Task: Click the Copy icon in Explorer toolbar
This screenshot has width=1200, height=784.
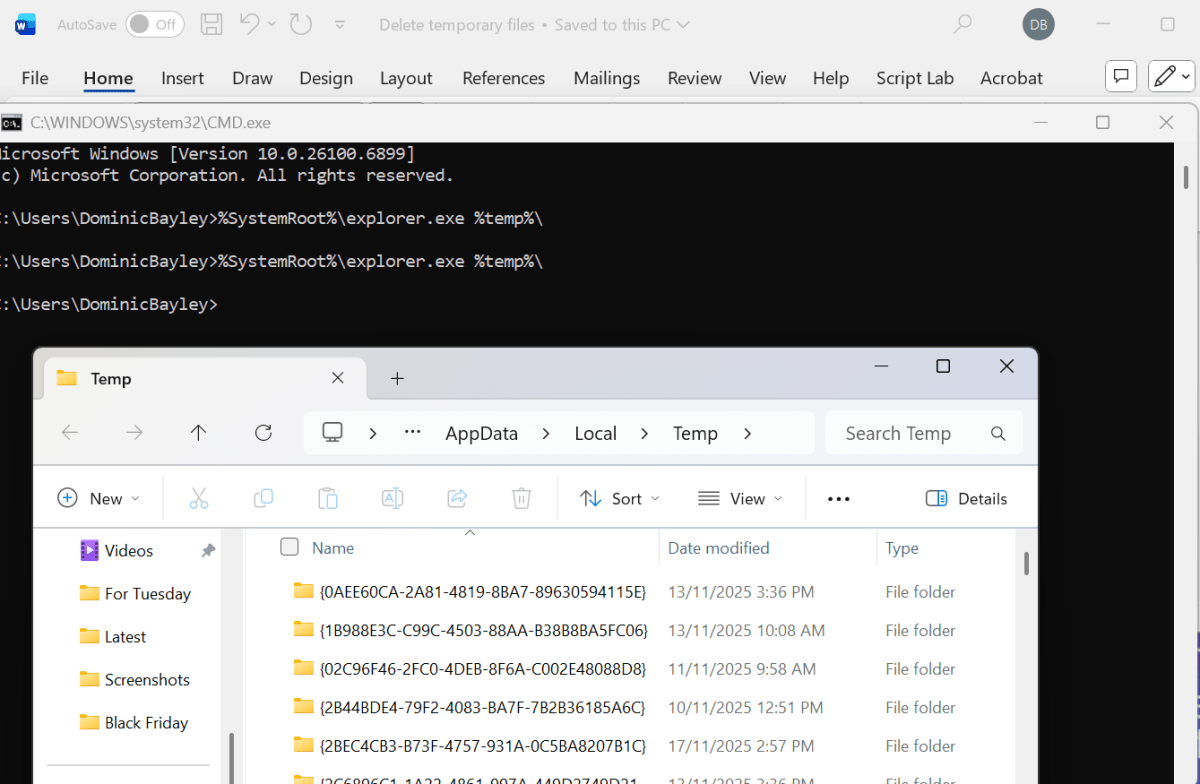Action: point(263,498)
